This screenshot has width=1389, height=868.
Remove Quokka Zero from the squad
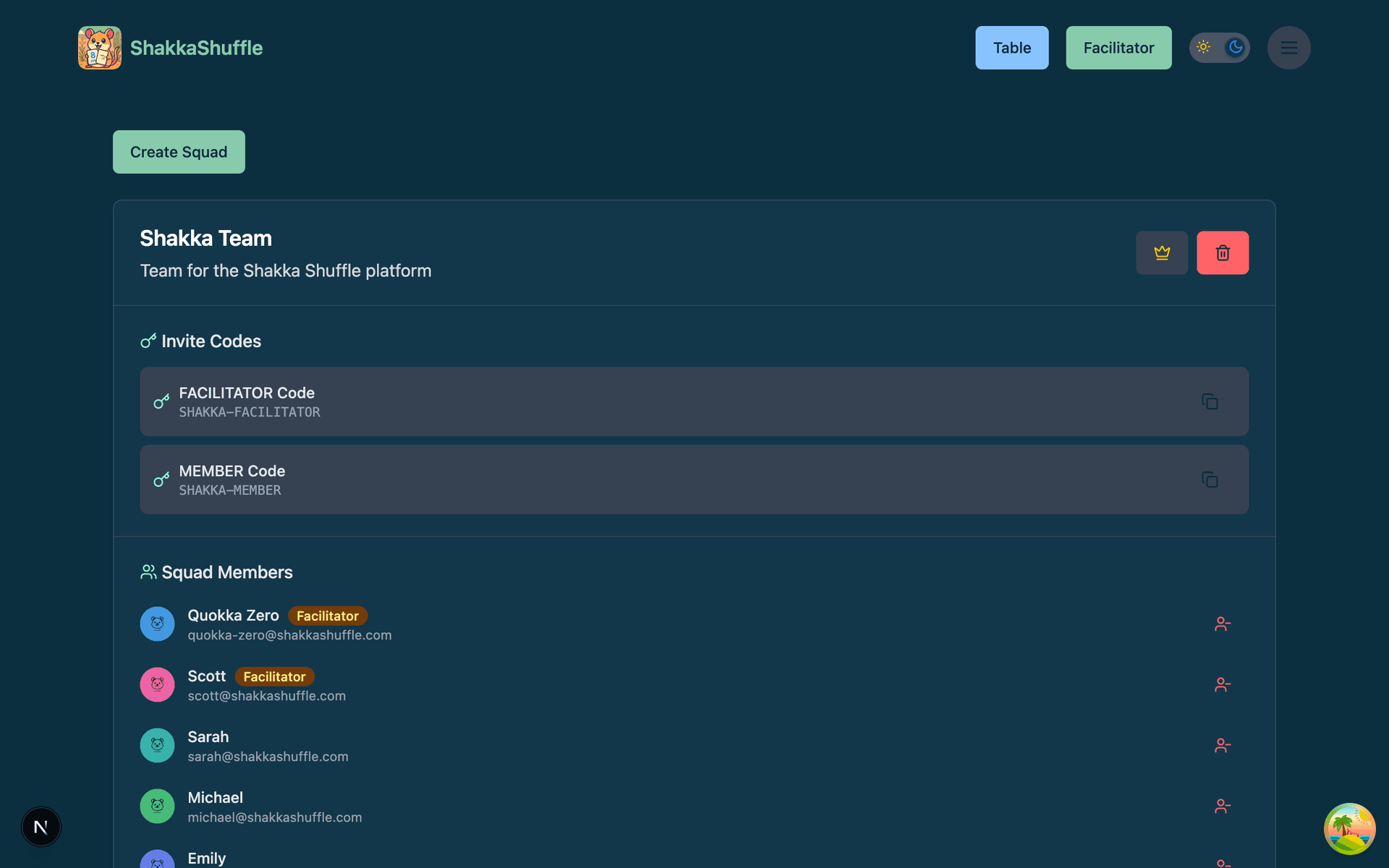coord(1223,624)
